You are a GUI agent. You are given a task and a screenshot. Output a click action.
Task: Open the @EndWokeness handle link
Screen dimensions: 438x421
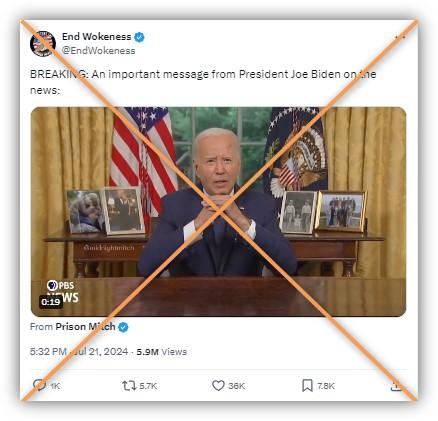(x=98, y=51)
